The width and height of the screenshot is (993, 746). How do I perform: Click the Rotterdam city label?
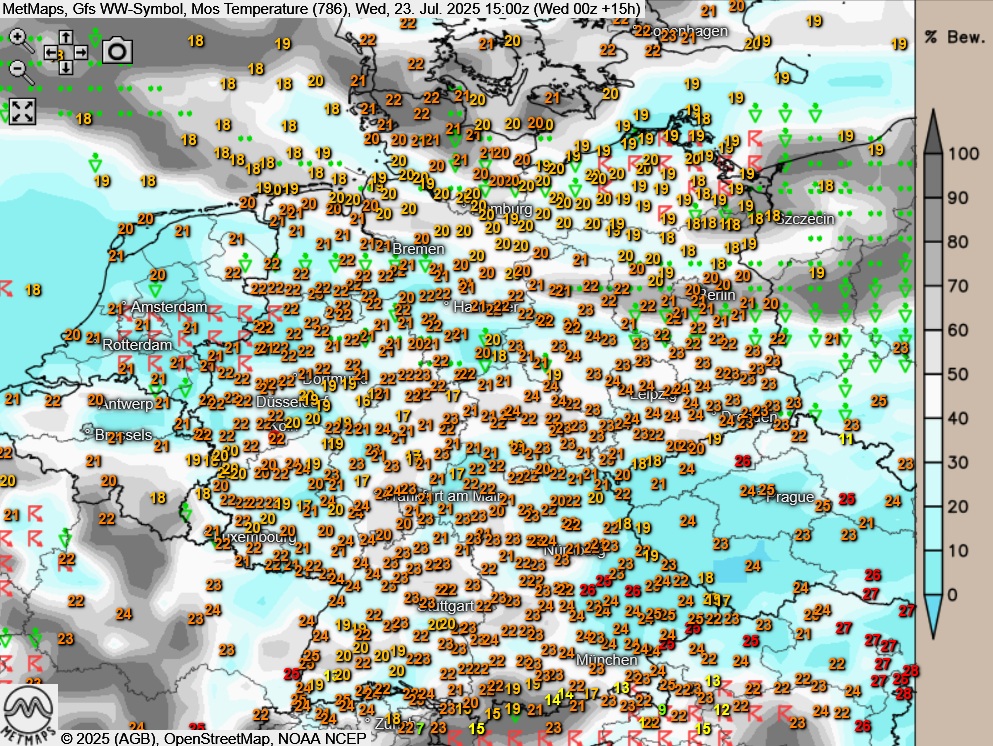coord(137,344)
